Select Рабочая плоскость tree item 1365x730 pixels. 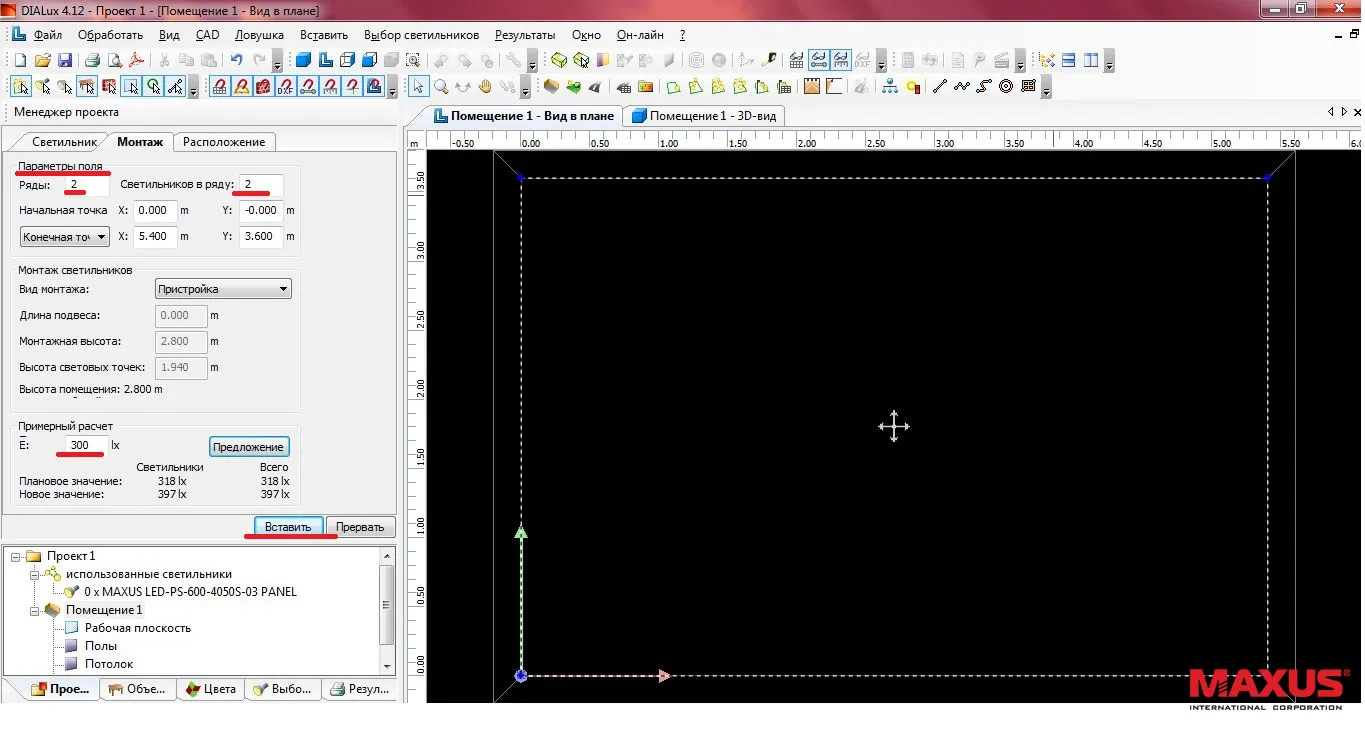point(137,628)
